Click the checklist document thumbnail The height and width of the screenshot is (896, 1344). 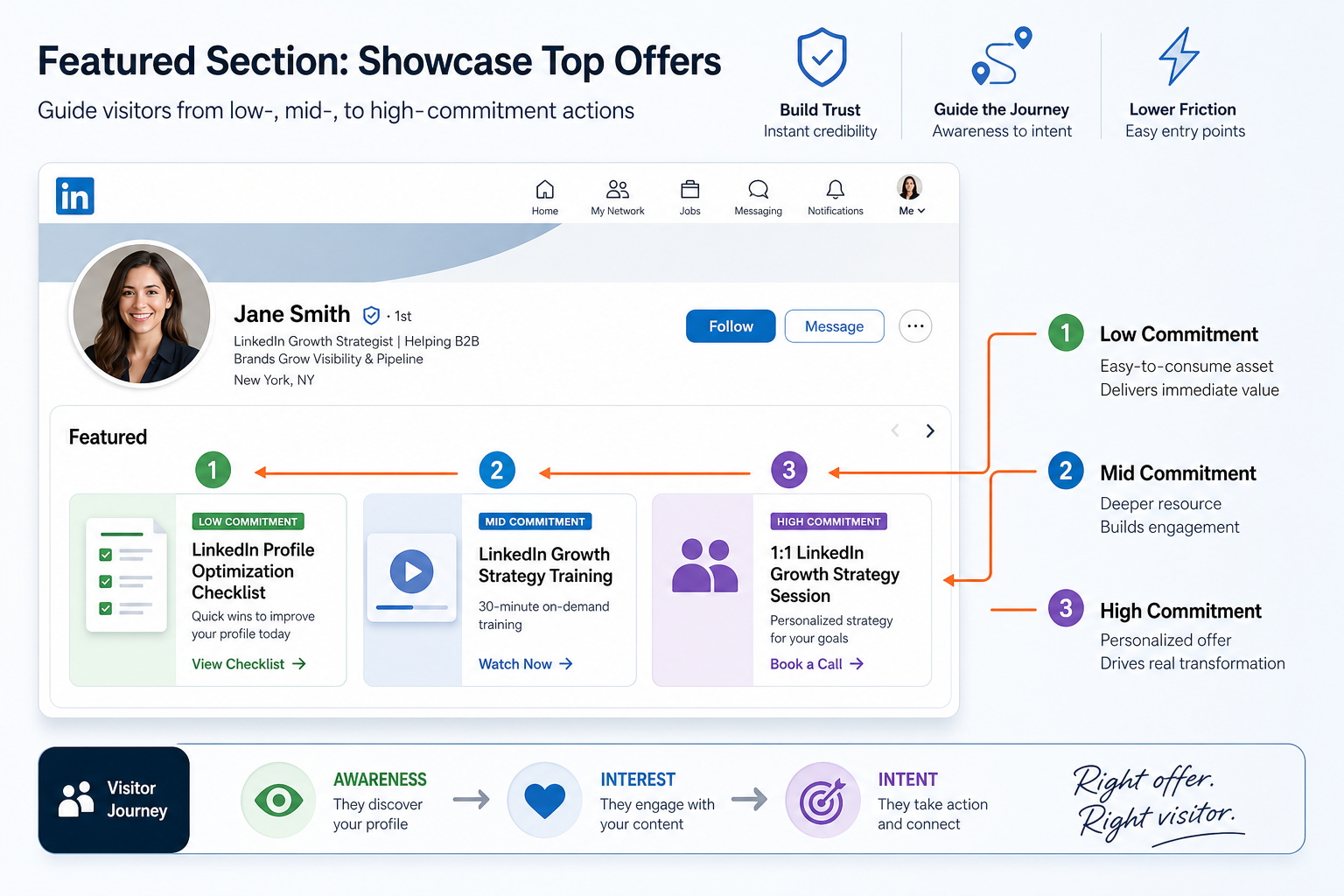[x=126, y=575]
